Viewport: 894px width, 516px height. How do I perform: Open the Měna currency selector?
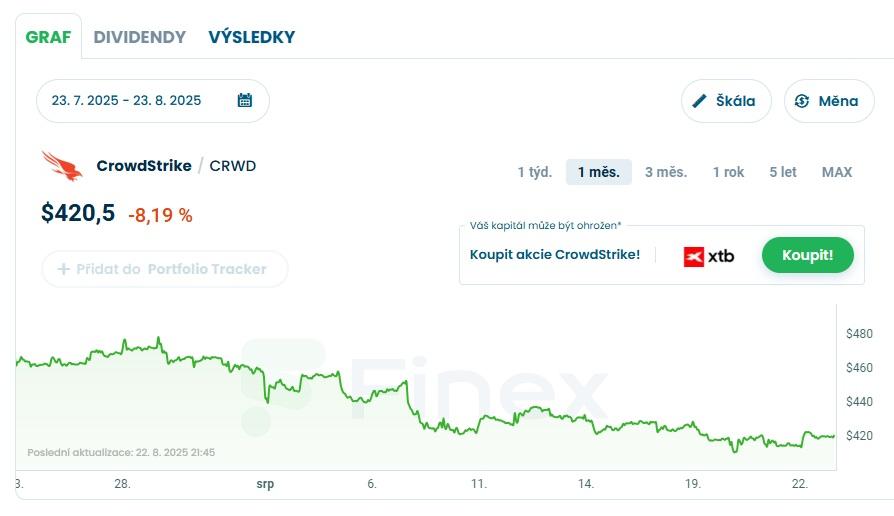tap(829, 101)
